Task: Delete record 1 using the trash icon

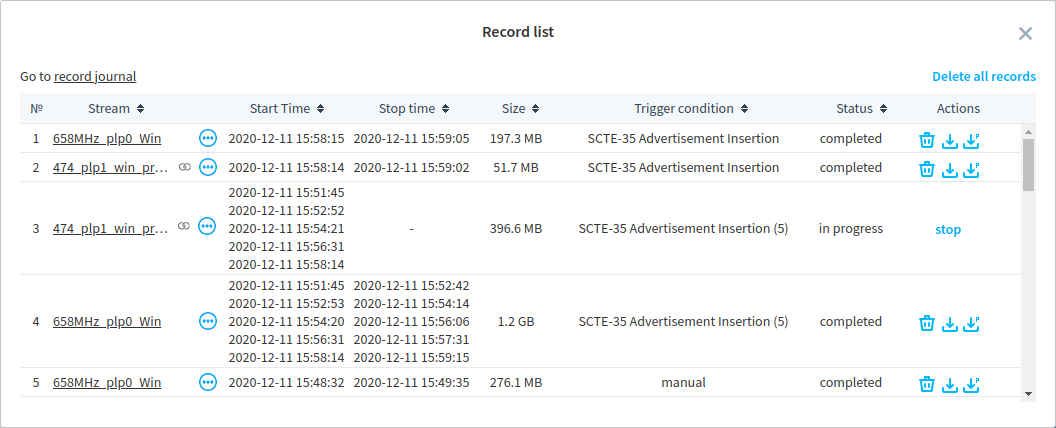Action: click(927, 140)
